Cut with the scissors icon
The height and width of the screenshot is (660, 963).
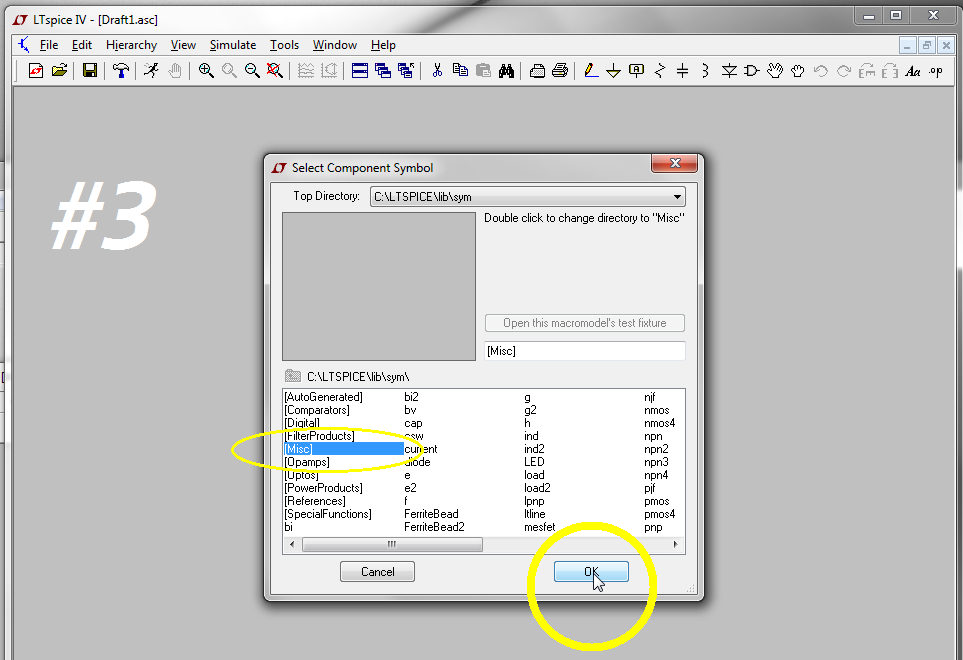437,71
